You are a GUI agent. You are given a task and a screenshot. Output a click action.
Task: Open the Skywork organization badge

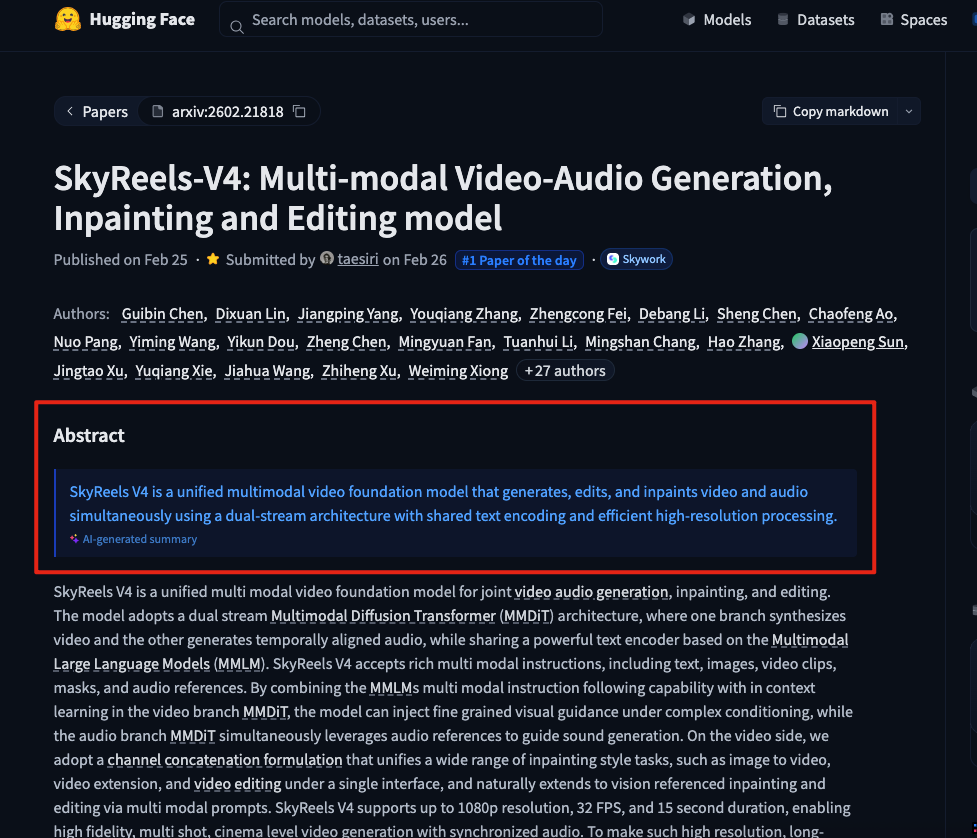pos(636,259)
